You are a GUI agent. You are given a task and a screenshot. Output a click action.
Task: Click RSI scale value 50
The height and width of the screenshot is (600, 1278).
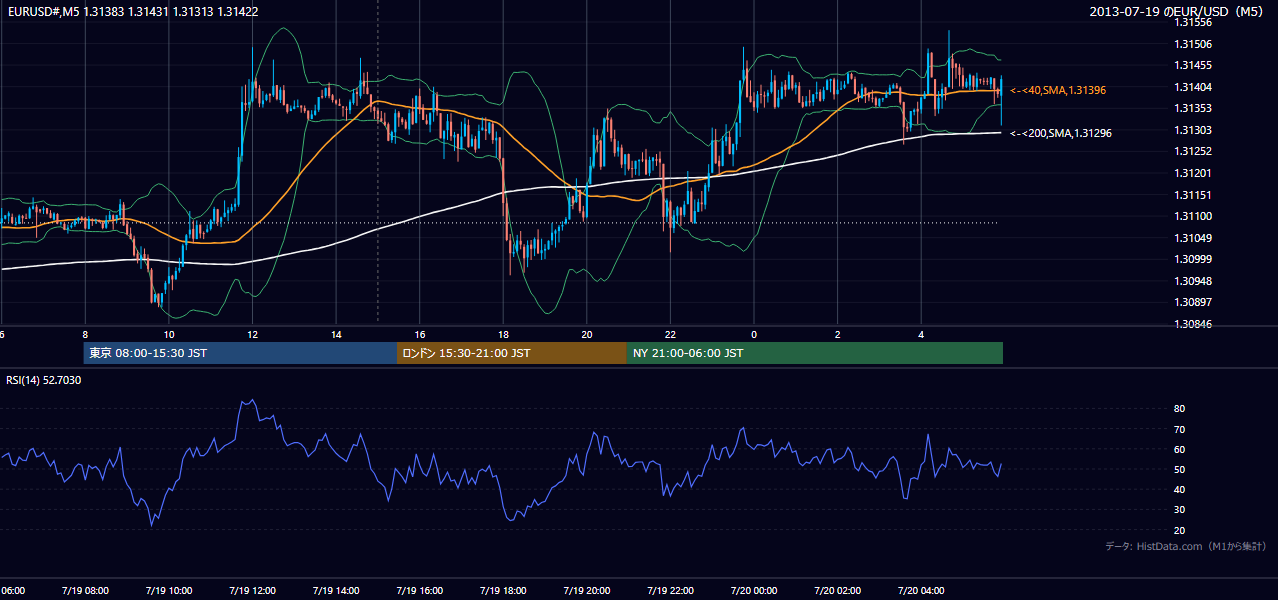(1180, 469)
